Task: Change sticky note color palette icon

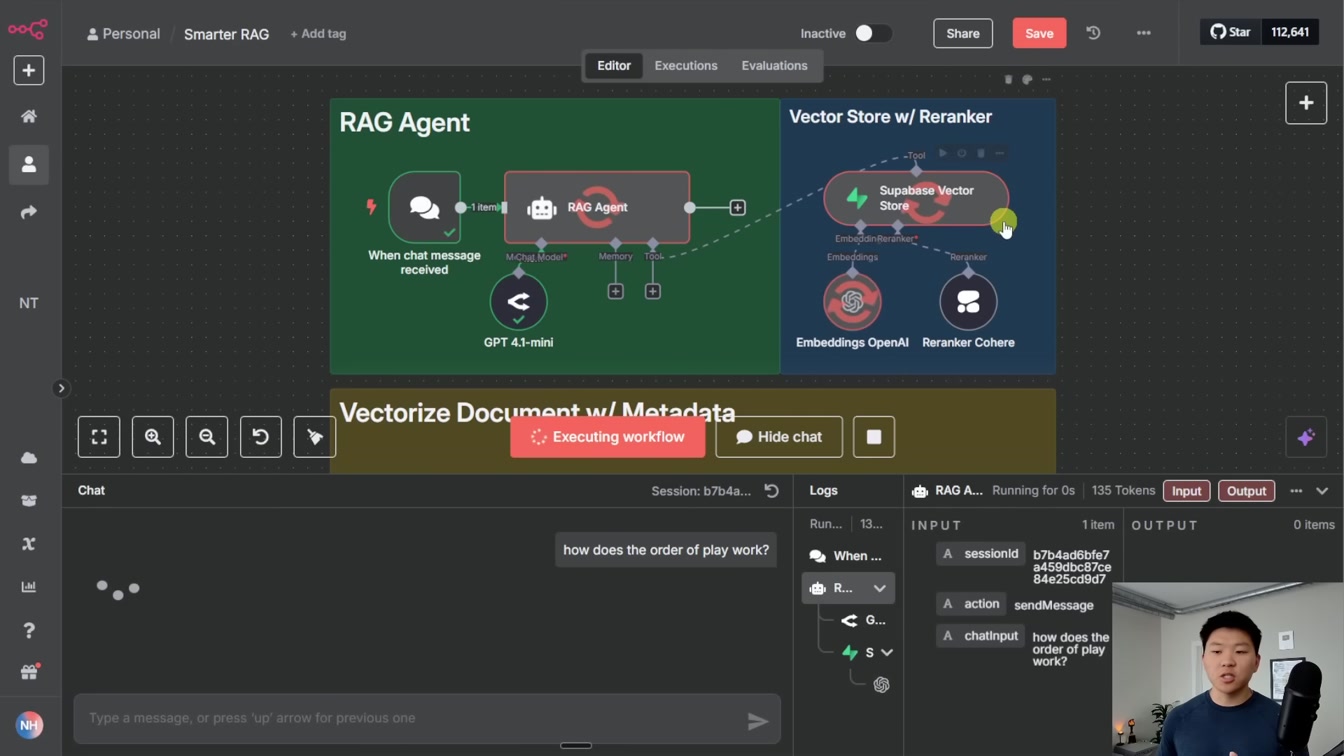Action: pos(1027,79)
